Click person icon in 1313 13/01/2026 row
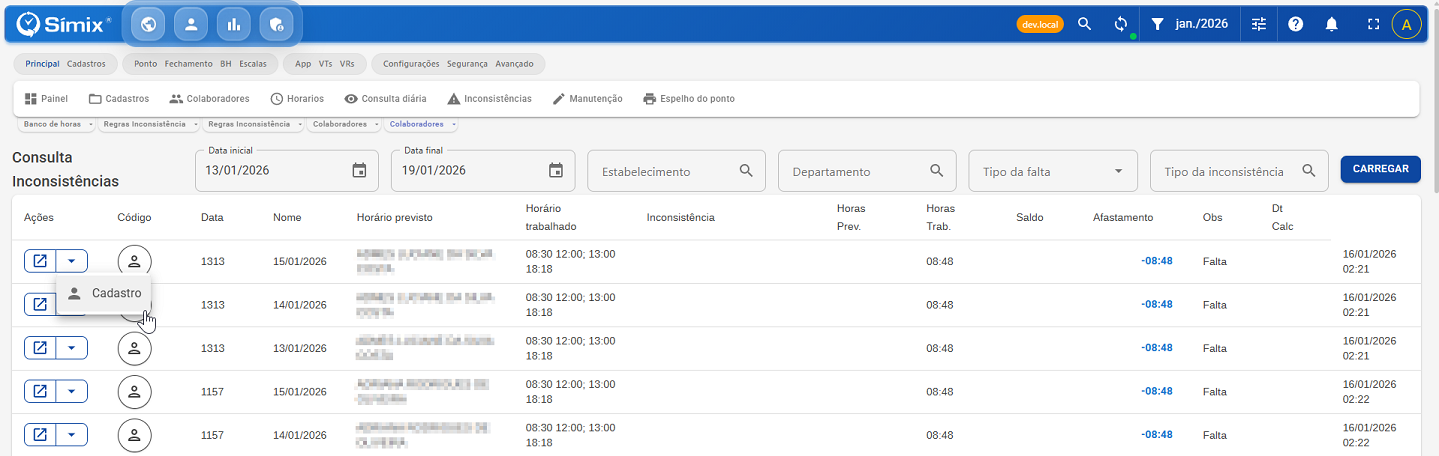The width and height of the screenshot is (1439, 456). click(x=135, y=348)
